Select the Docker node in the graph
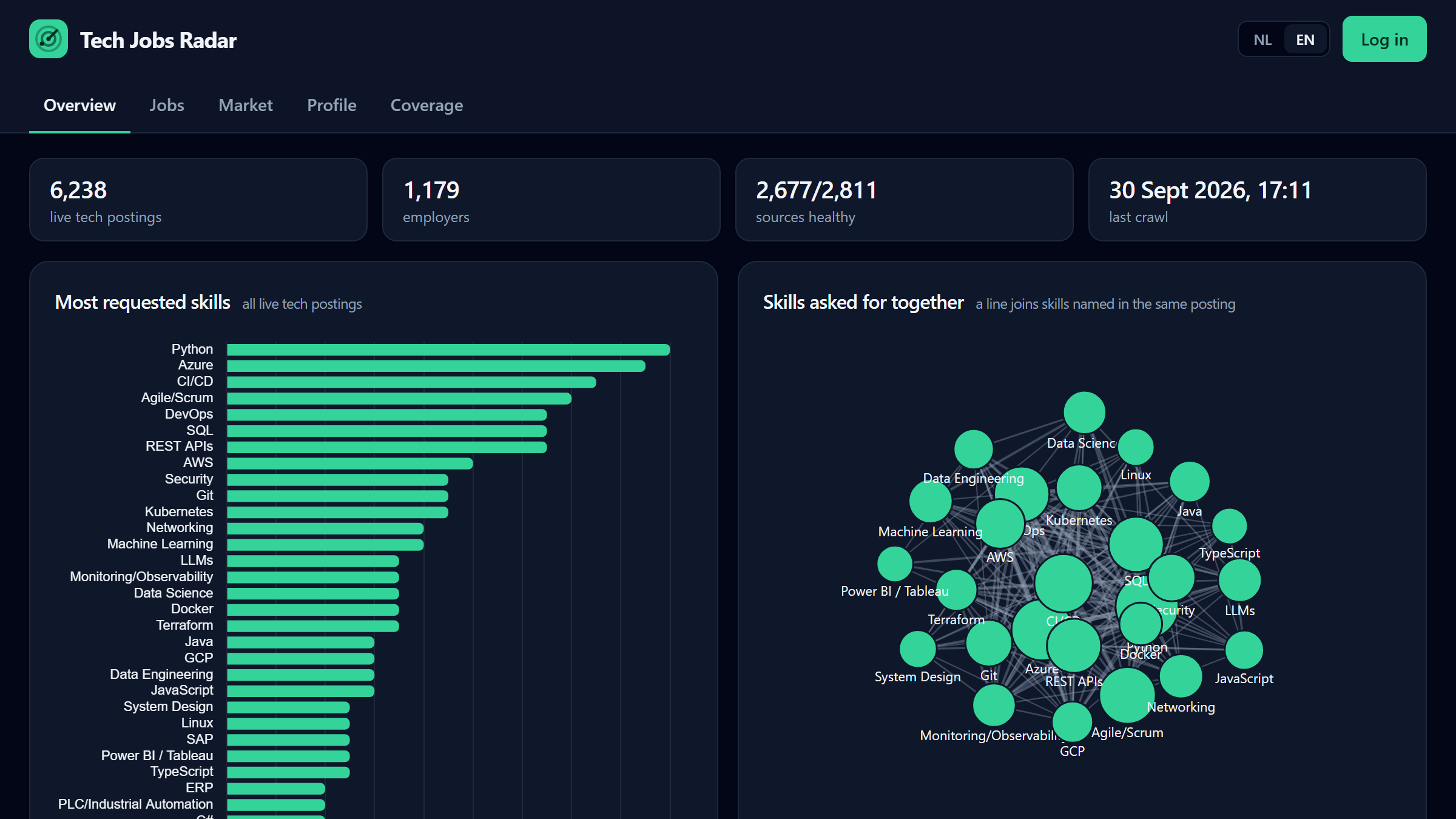The height and width of the screenshot is (819, 1456). [x=1141, y=624]
